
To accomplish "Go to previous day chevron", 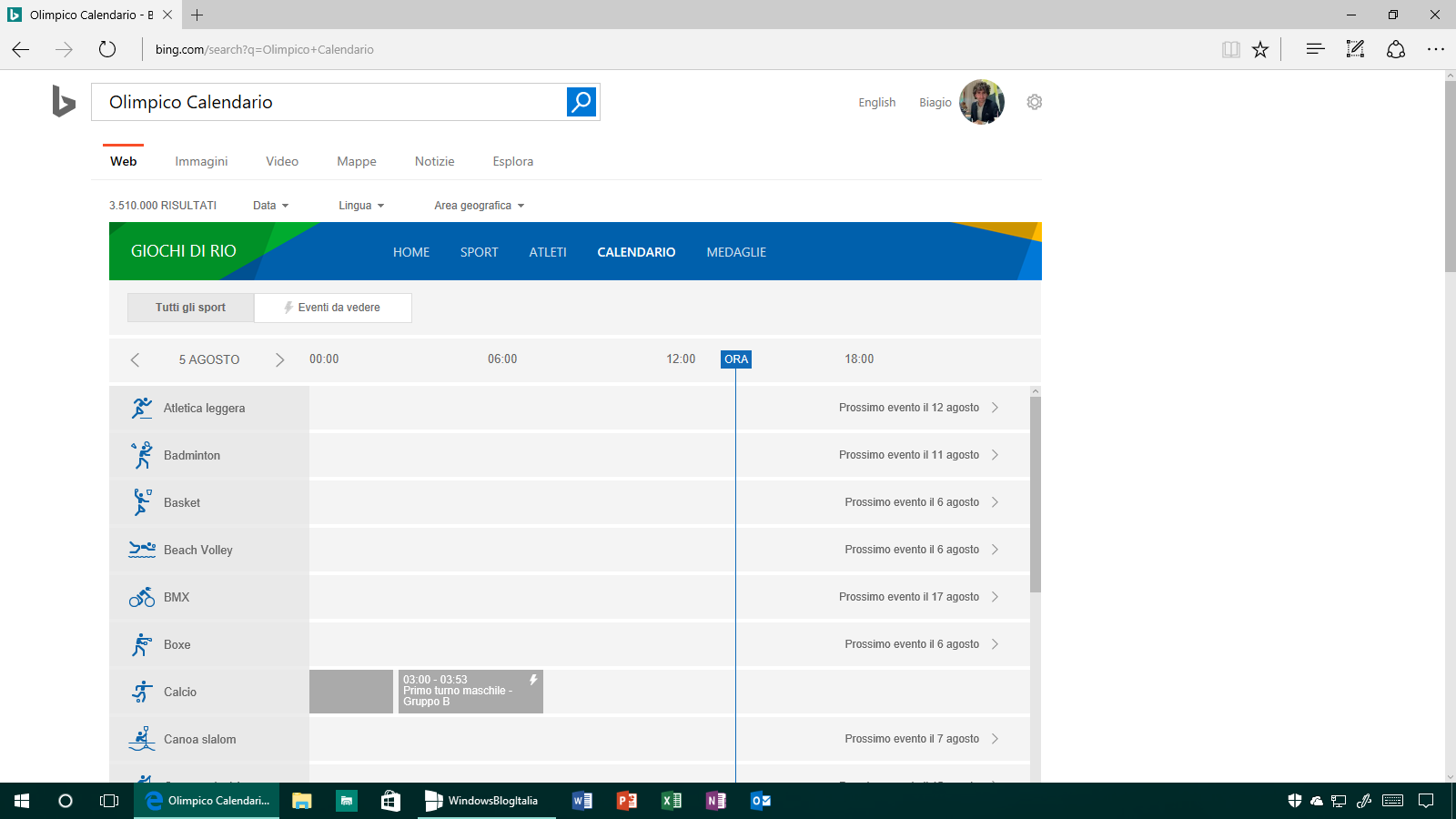I will point(135,359).
